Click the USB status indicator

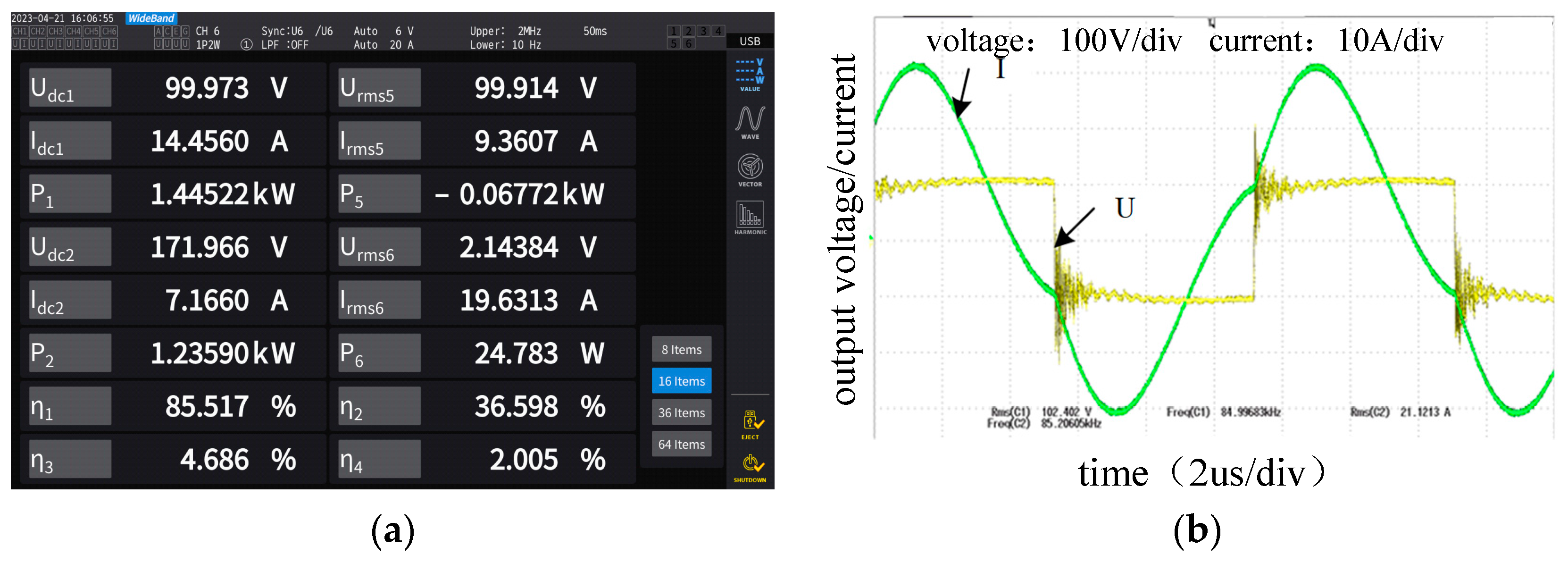click(x=749, y=41)
